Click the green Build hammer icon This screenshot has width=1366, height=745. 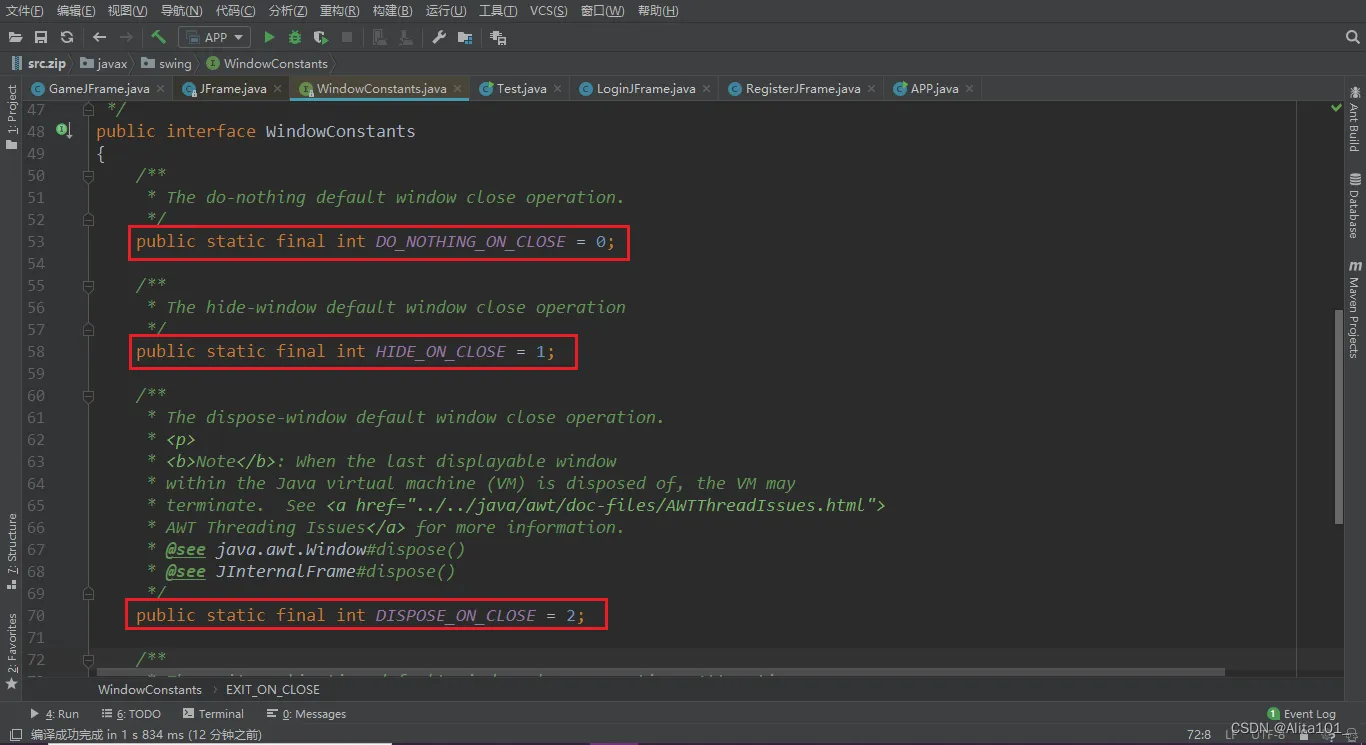[159, 37]
